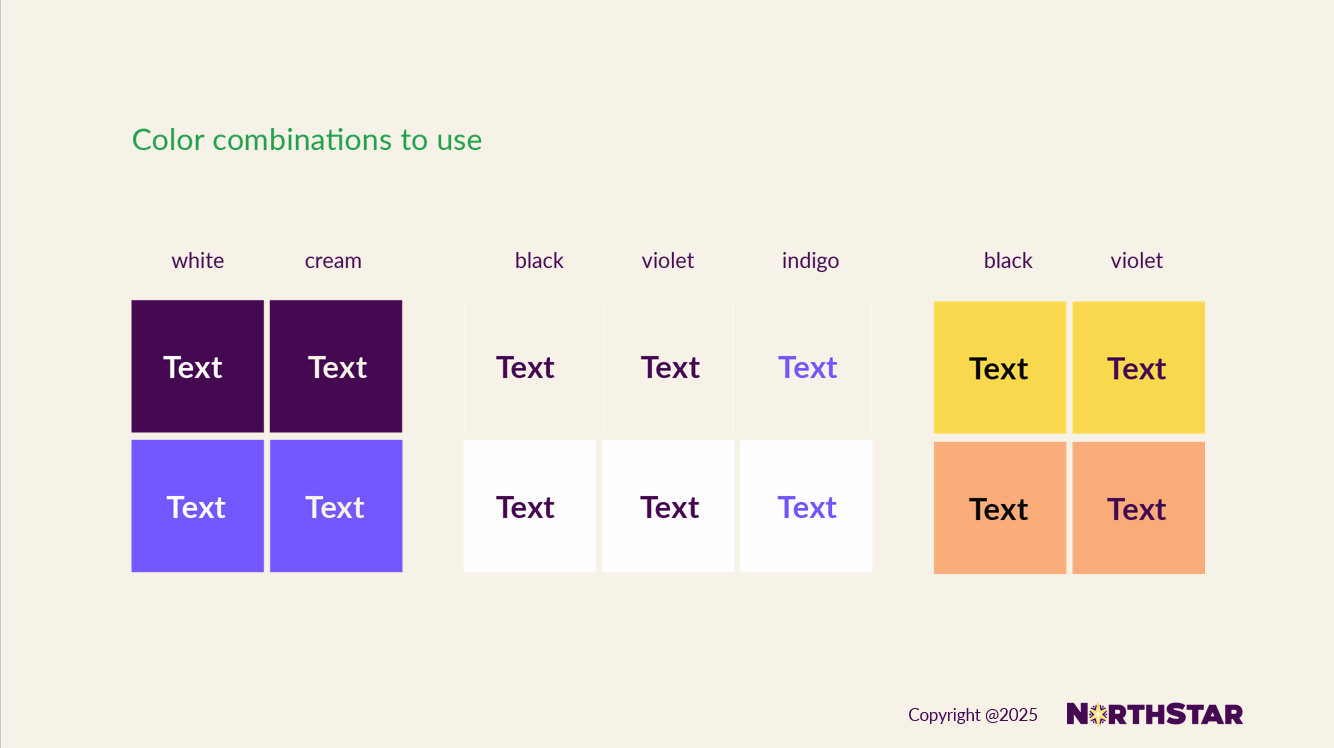Pick indigo swatch below white column
Screen dimensions: 1334x748
point(198,506)
